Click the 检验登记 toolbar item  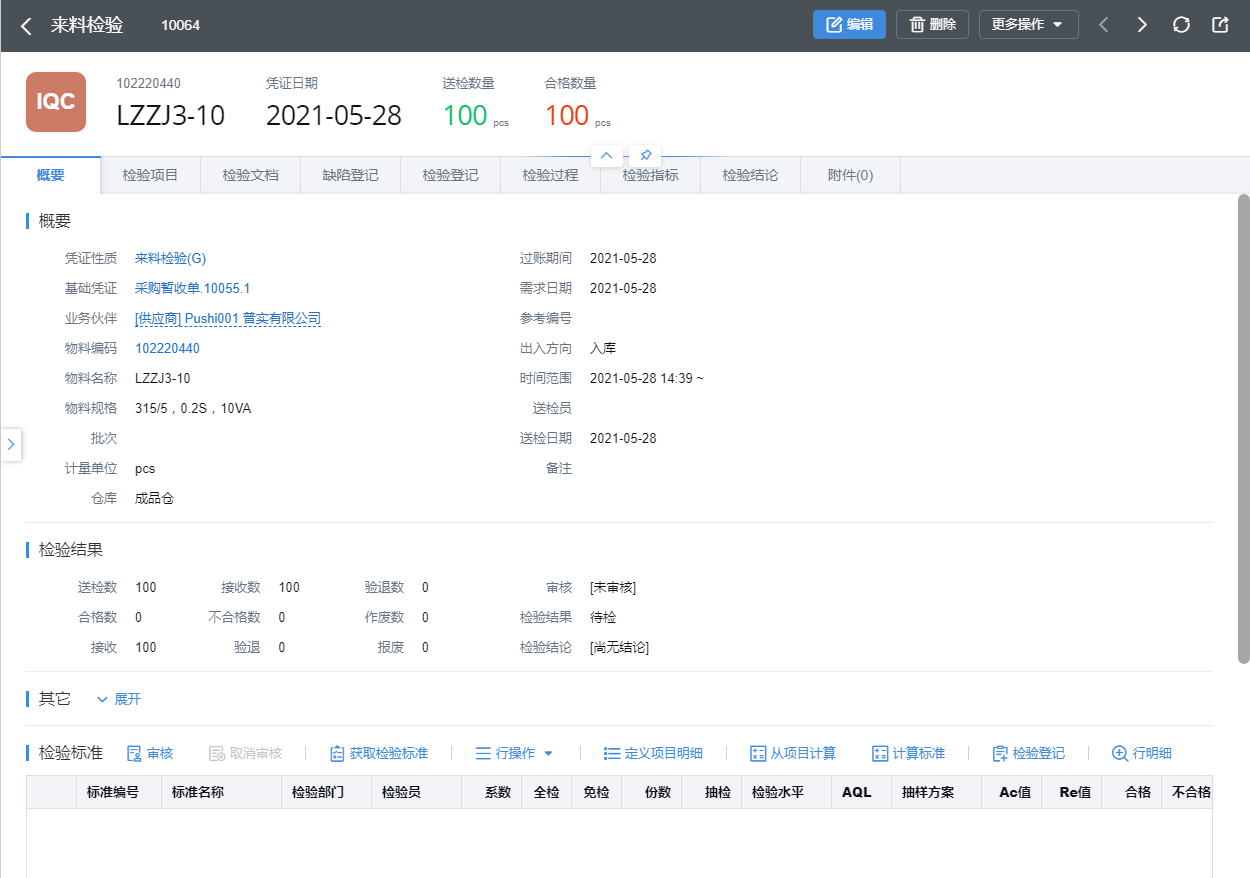(x=1028, y=753)
